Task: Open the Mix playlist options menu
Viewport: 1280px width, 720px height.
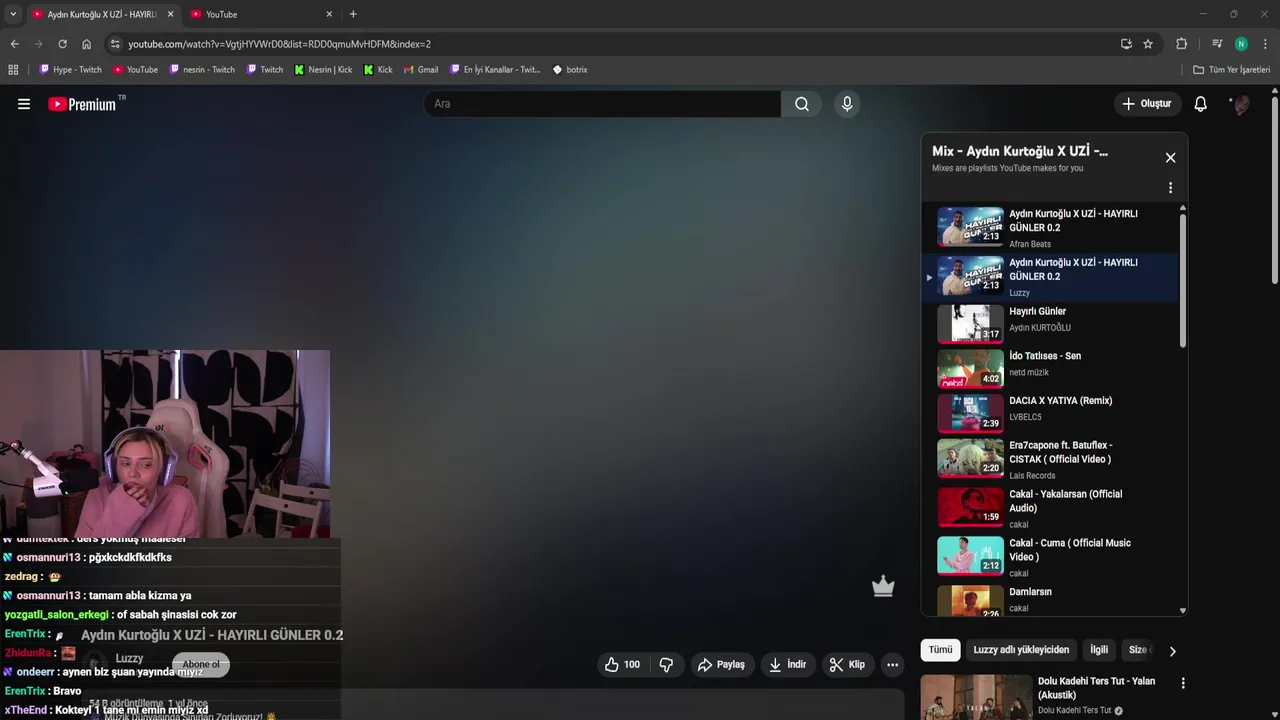Action: [1170, 188]
